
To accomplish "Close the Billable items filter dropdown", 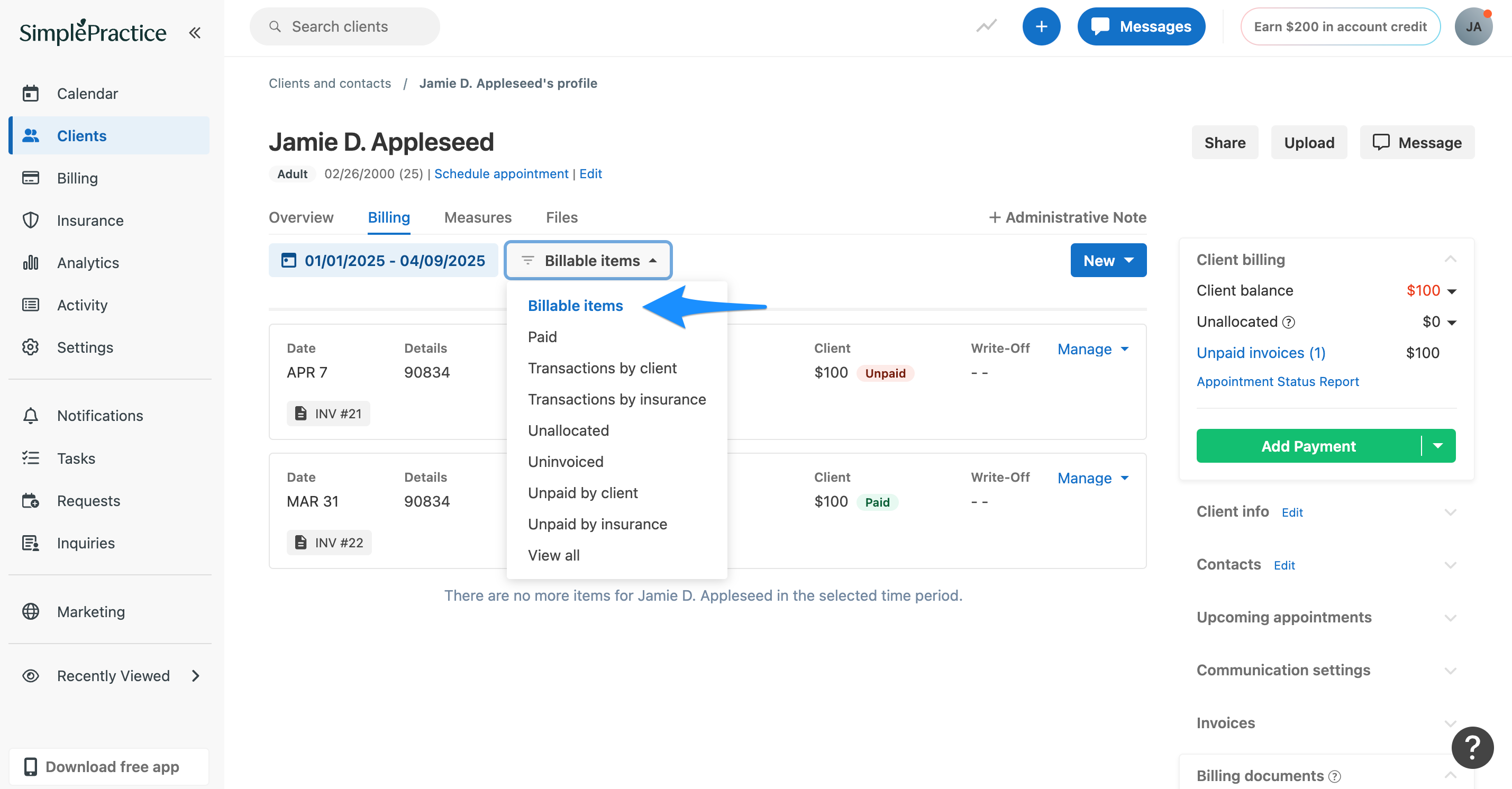I will 588,260.
